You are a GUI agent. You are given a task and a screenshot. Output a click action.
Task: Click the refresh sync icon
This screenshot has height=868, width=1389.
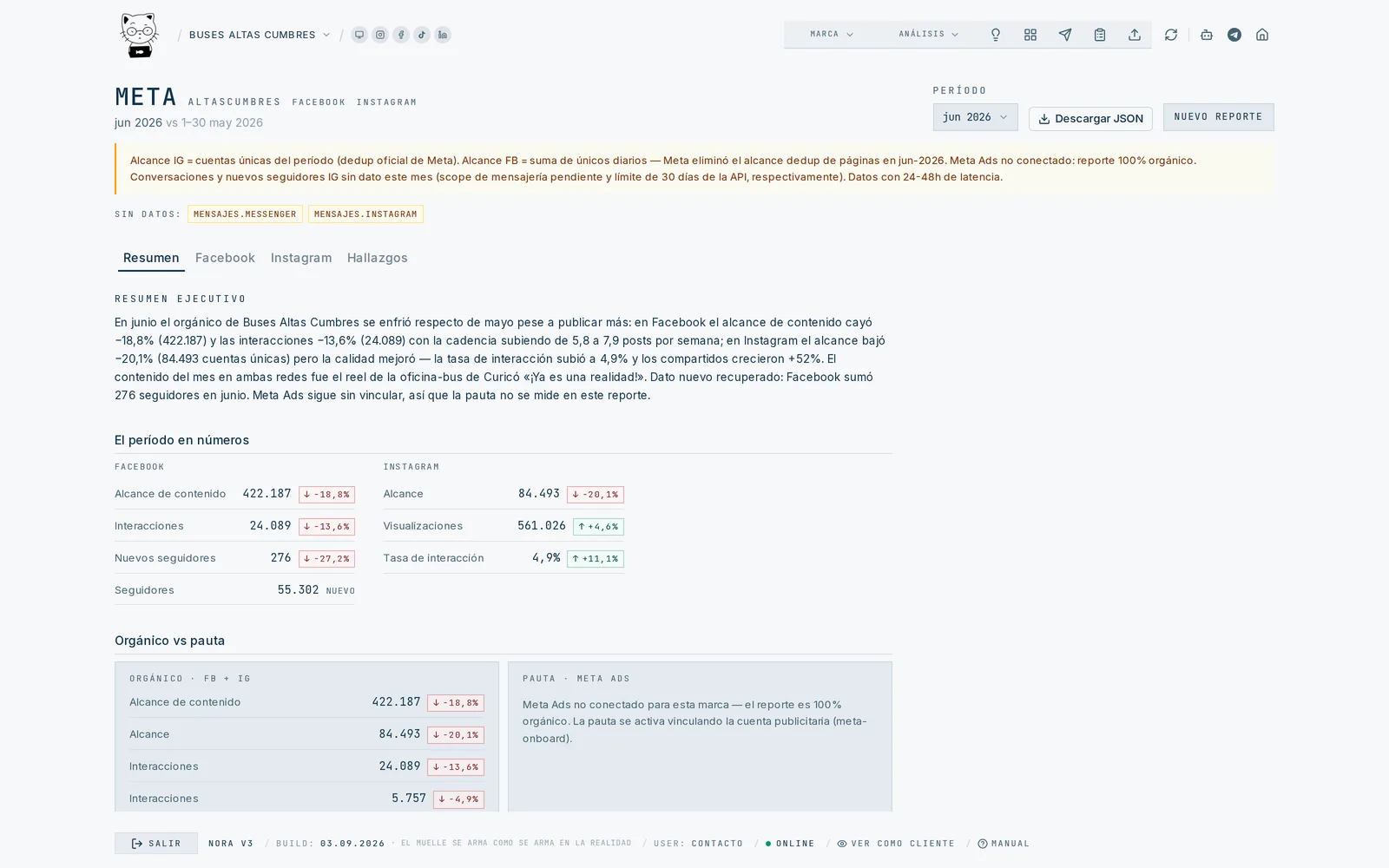click(1171, 35)
